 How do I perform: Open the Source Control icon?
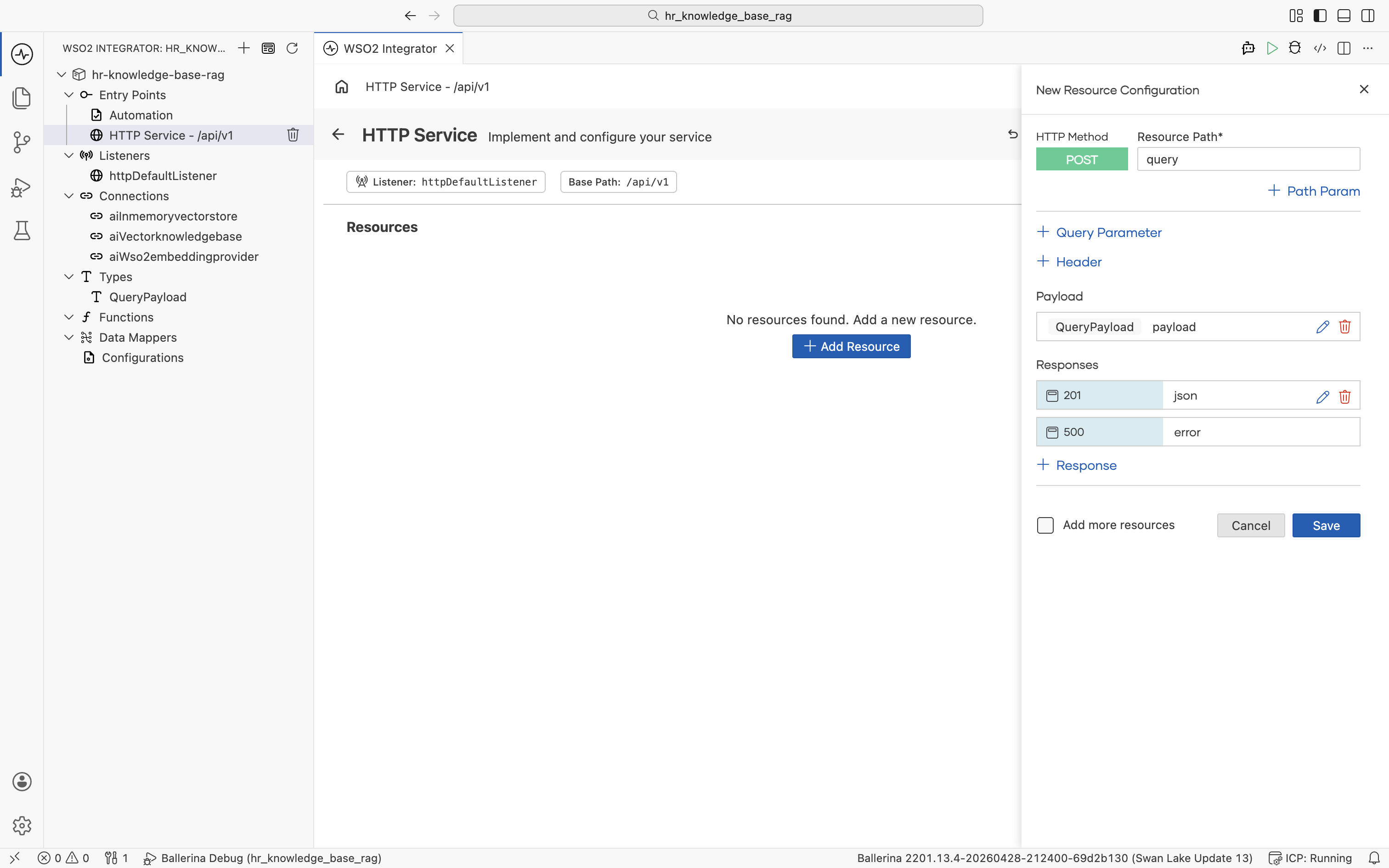(22, 142)
